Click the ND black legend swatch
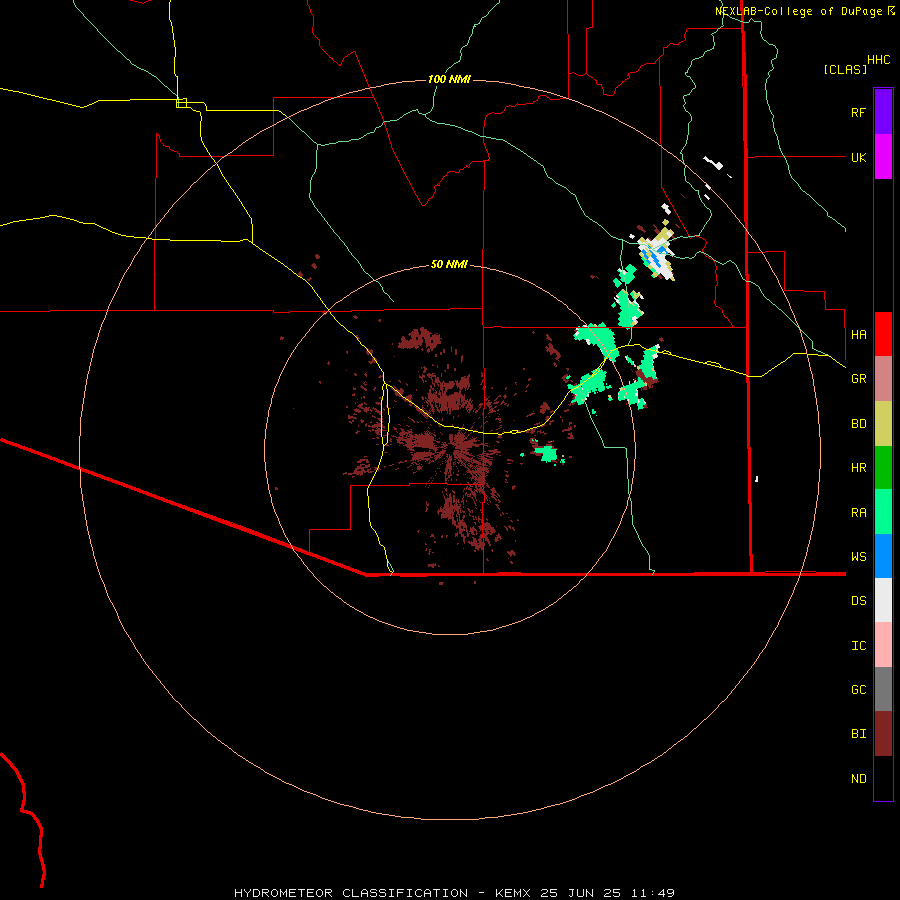The image size is (900, 900). (x=883, y=778)
